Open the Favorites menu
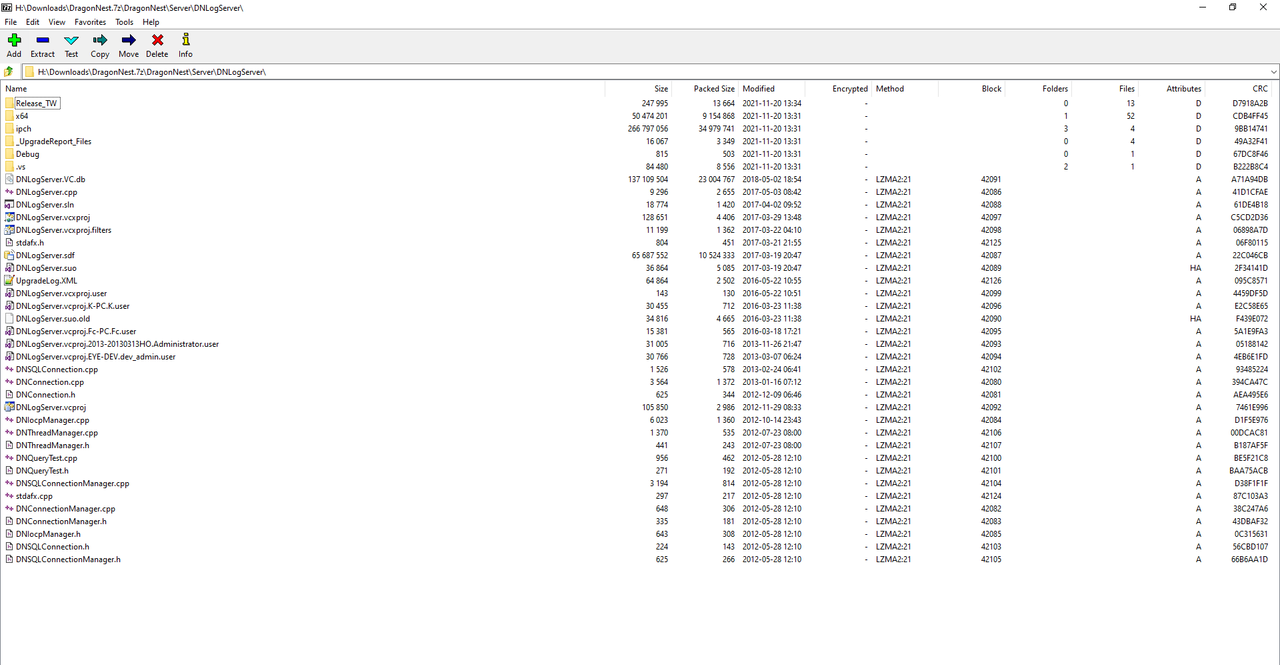Screen dimensions: 1280x665 (90, 22)
